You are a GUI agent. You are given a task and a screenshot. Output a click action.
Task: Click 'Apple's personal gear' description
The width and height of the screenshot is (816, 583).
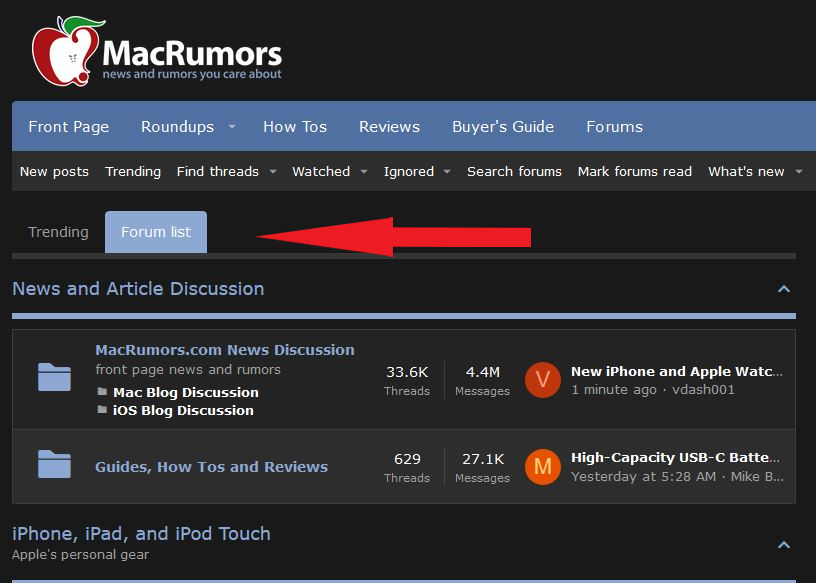pos(80,554)
